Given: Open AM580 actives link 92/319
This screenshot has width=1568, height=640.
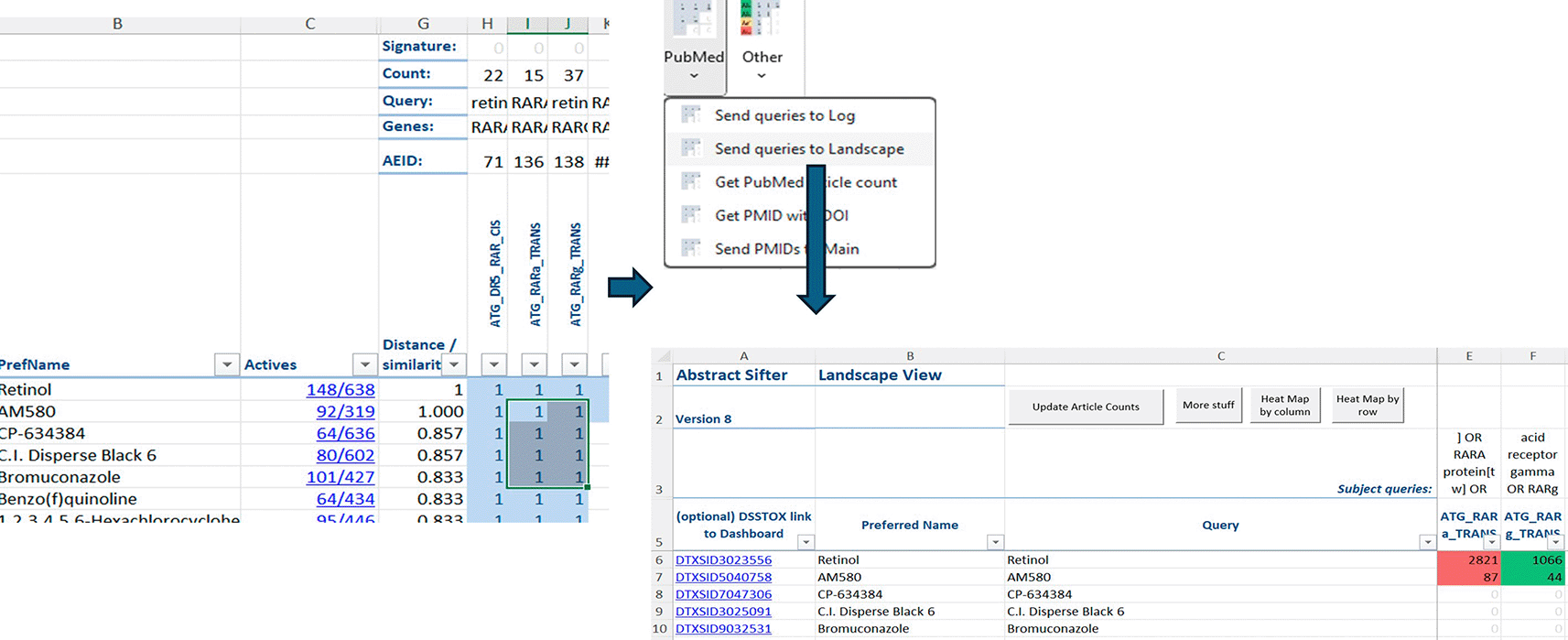Looking at the screenshot, I should click(x=345, y=412).
